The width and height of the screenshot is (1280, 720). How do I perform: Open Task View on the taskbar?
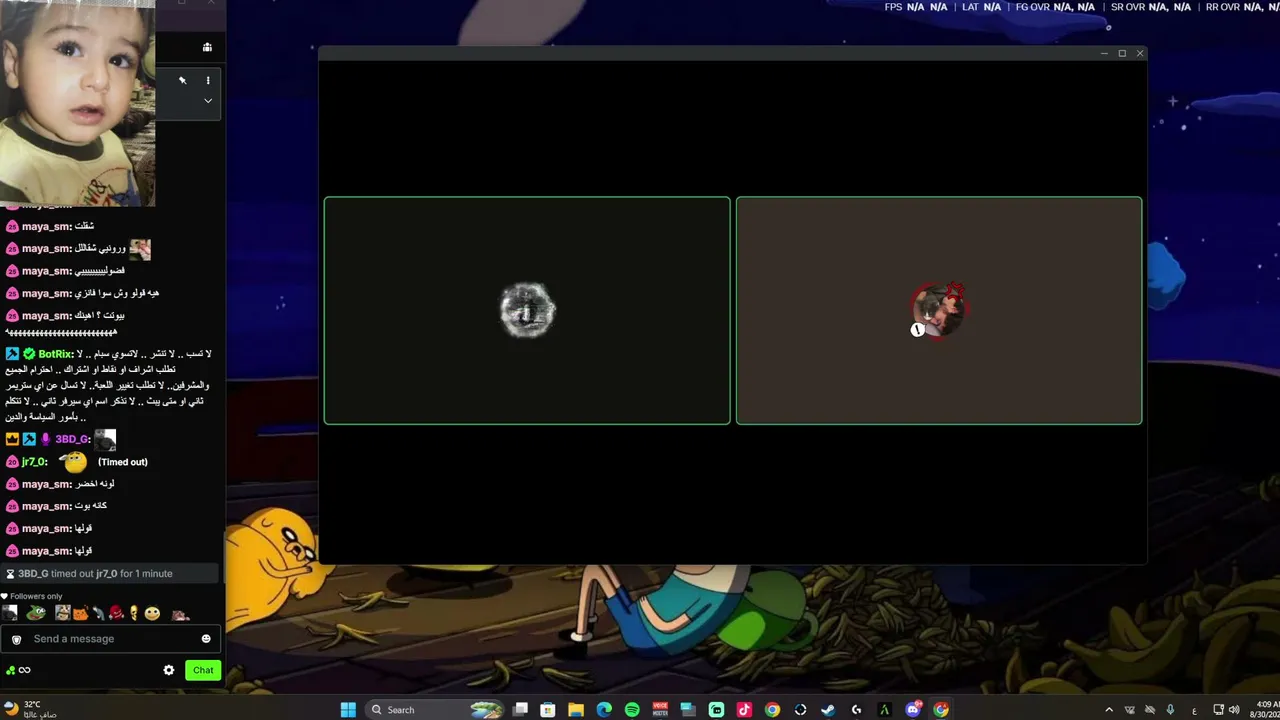click(x=520, y=710)
